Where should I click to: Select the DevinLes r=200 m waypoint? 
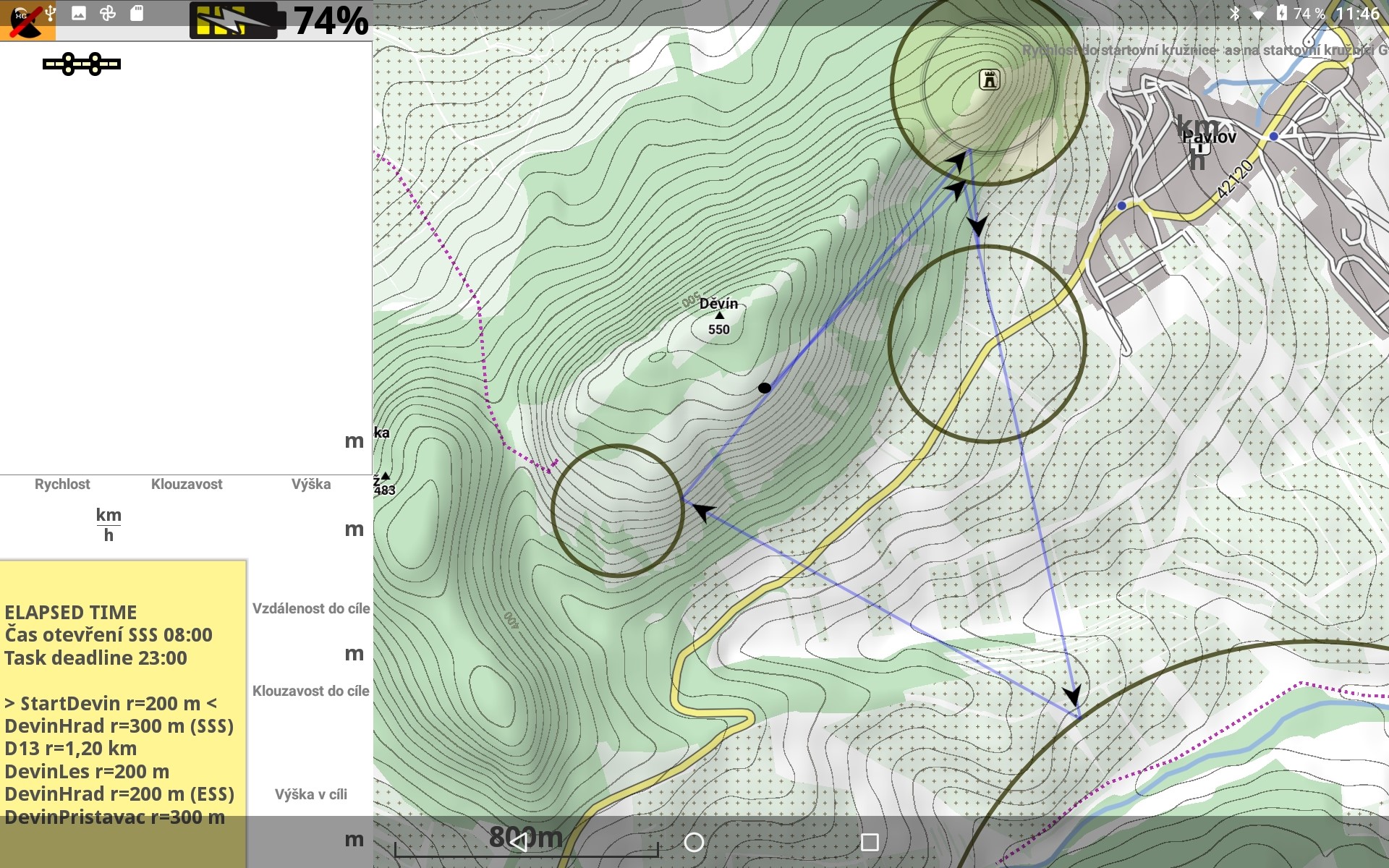pos(87,772)
